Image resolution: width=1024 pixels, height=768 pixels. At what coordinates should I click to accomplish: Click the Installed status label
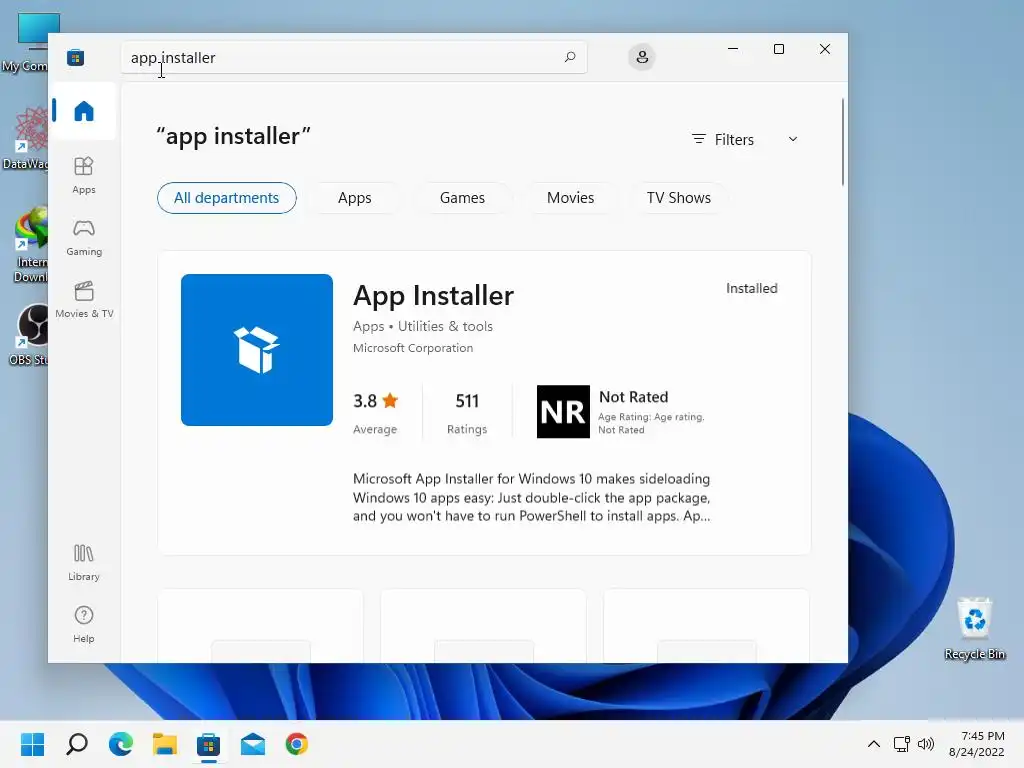tap(752, 288)
